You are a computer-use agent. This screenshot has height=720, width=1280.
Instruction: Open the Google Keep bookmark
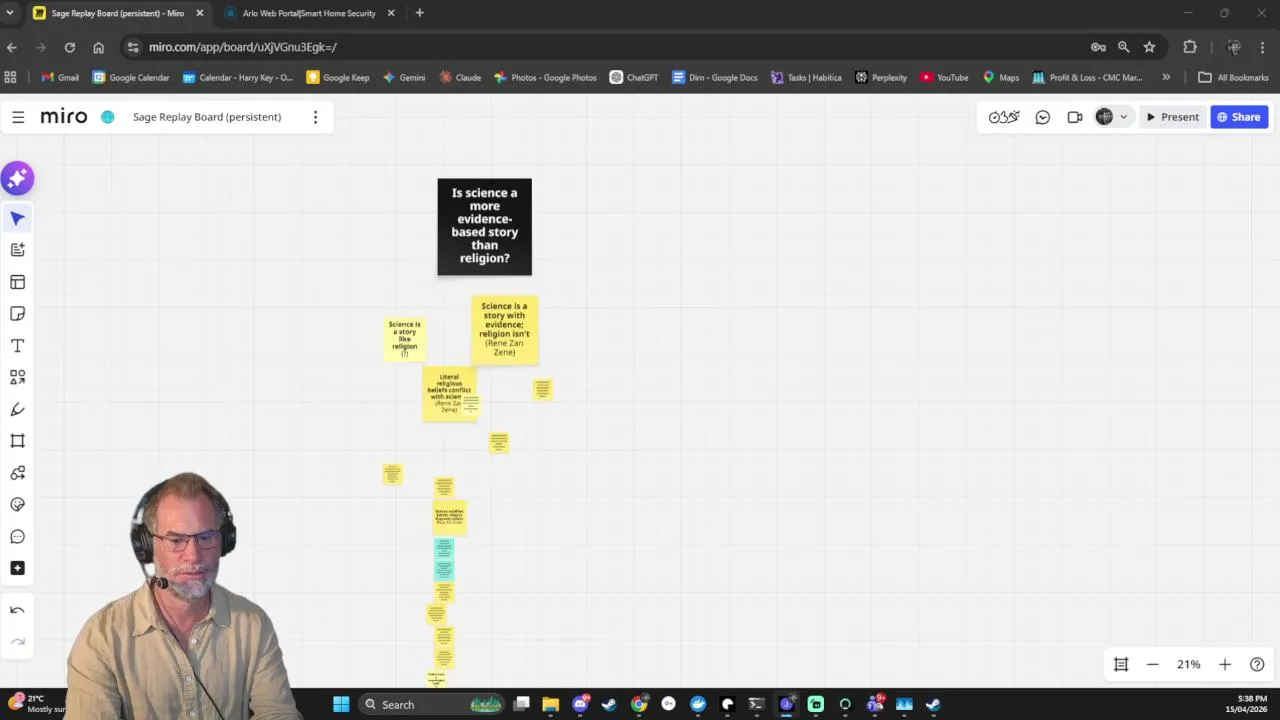(x=338, y=77)
